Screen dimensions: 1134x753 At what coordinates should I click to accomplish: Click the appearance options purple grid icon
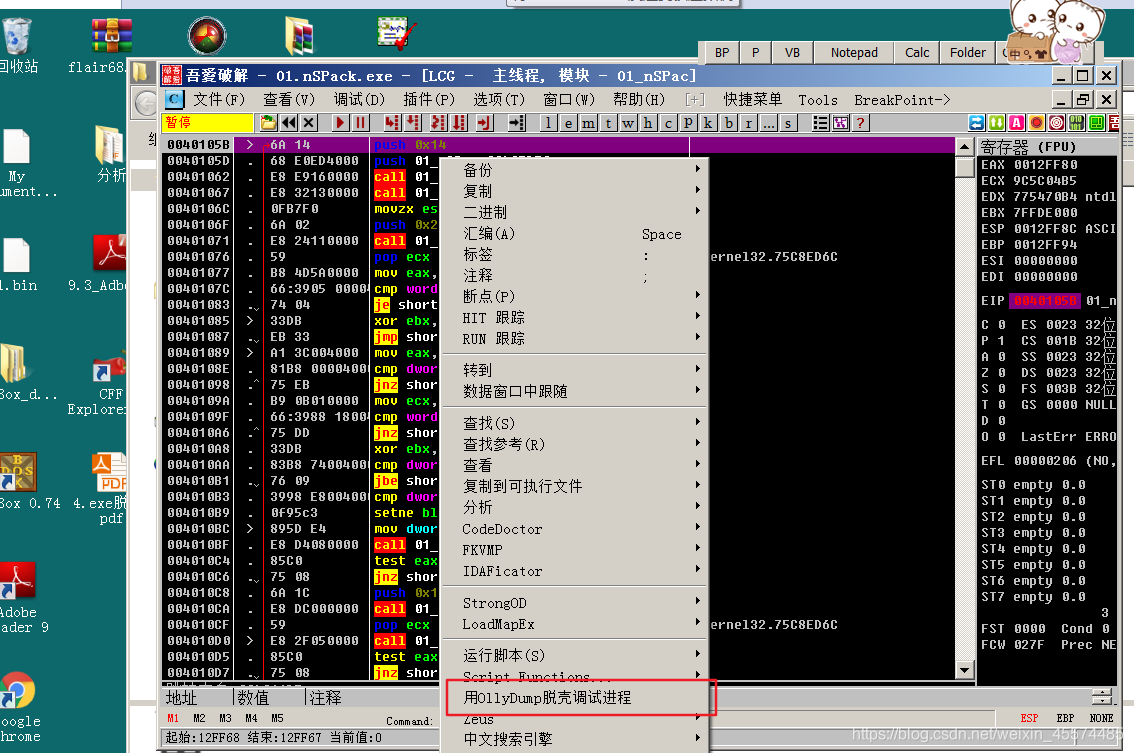pyautogui.click(x=840, y=123)
